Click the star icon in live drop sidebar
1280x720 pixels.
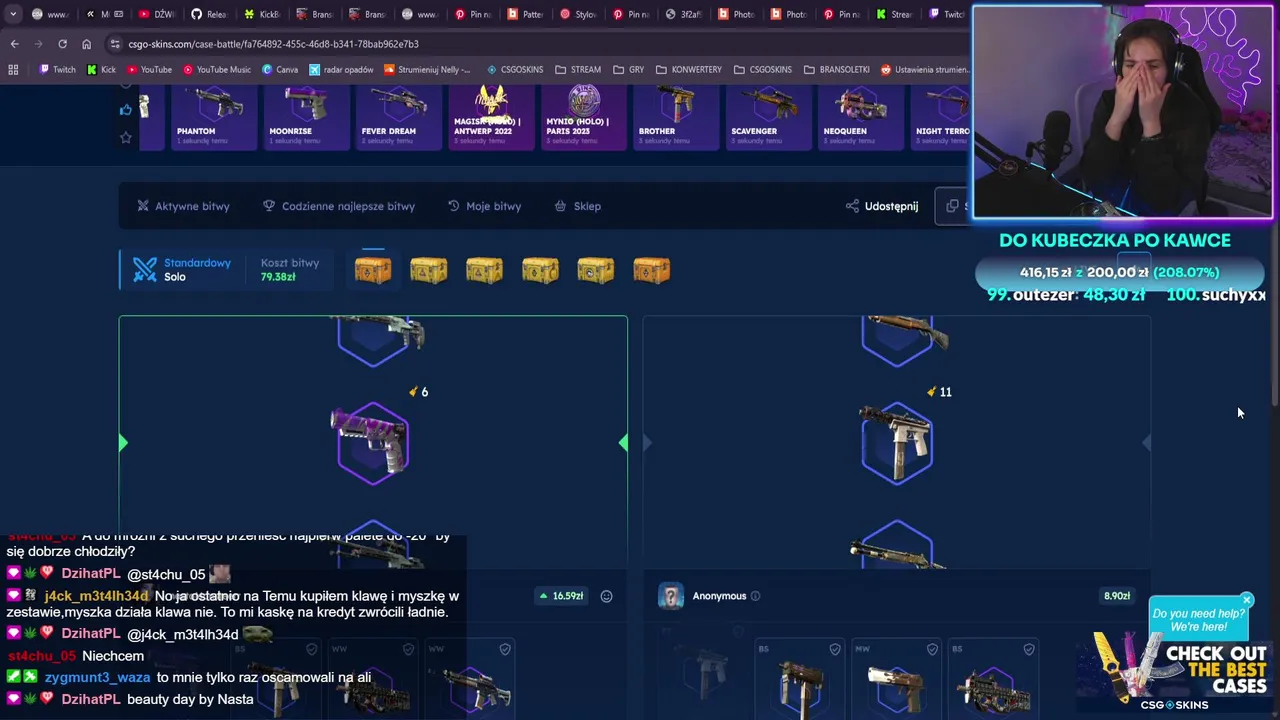tap(126, 137)
